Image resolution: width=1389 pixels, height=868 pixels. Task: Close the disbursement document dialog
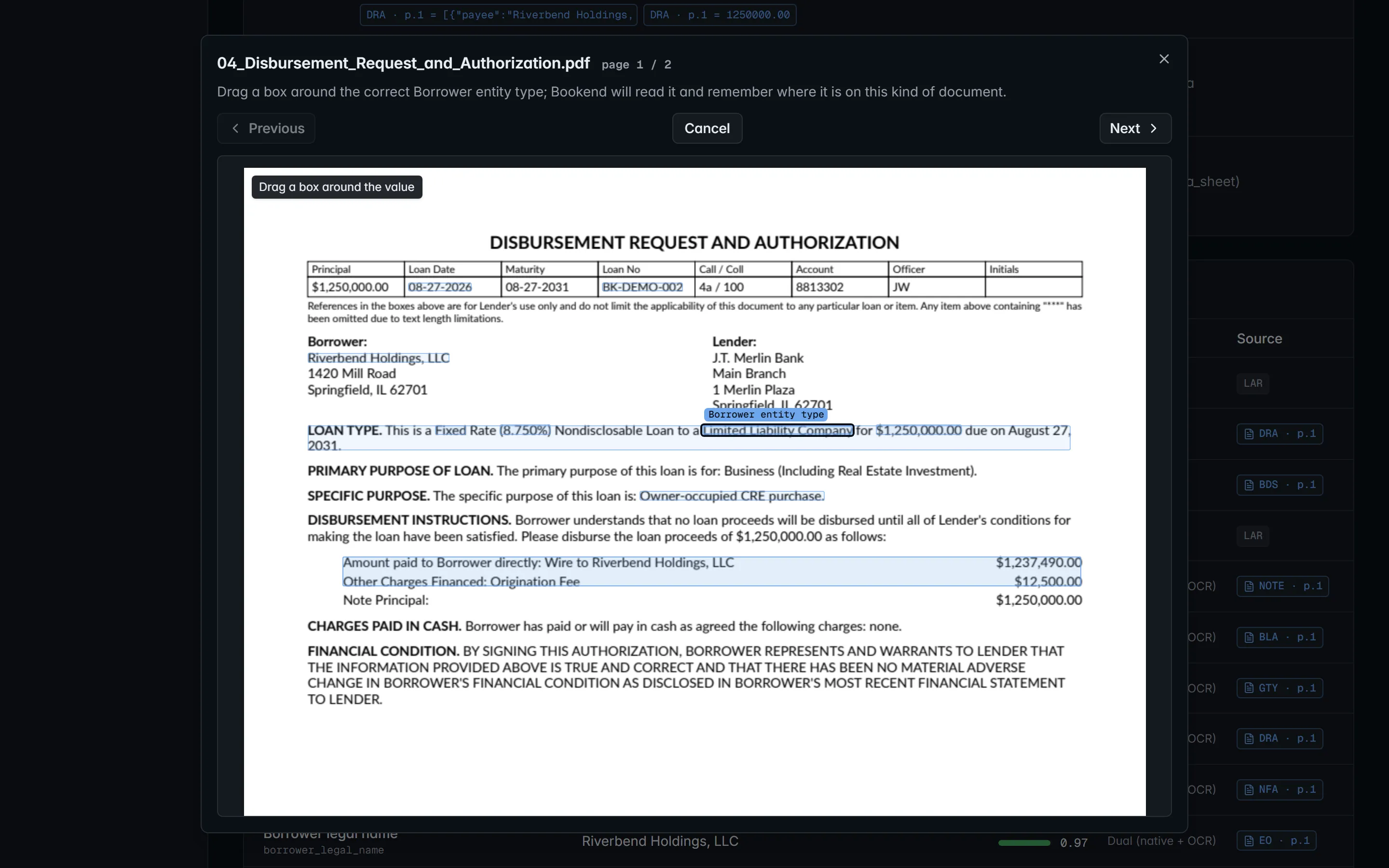click(1163, 59)
